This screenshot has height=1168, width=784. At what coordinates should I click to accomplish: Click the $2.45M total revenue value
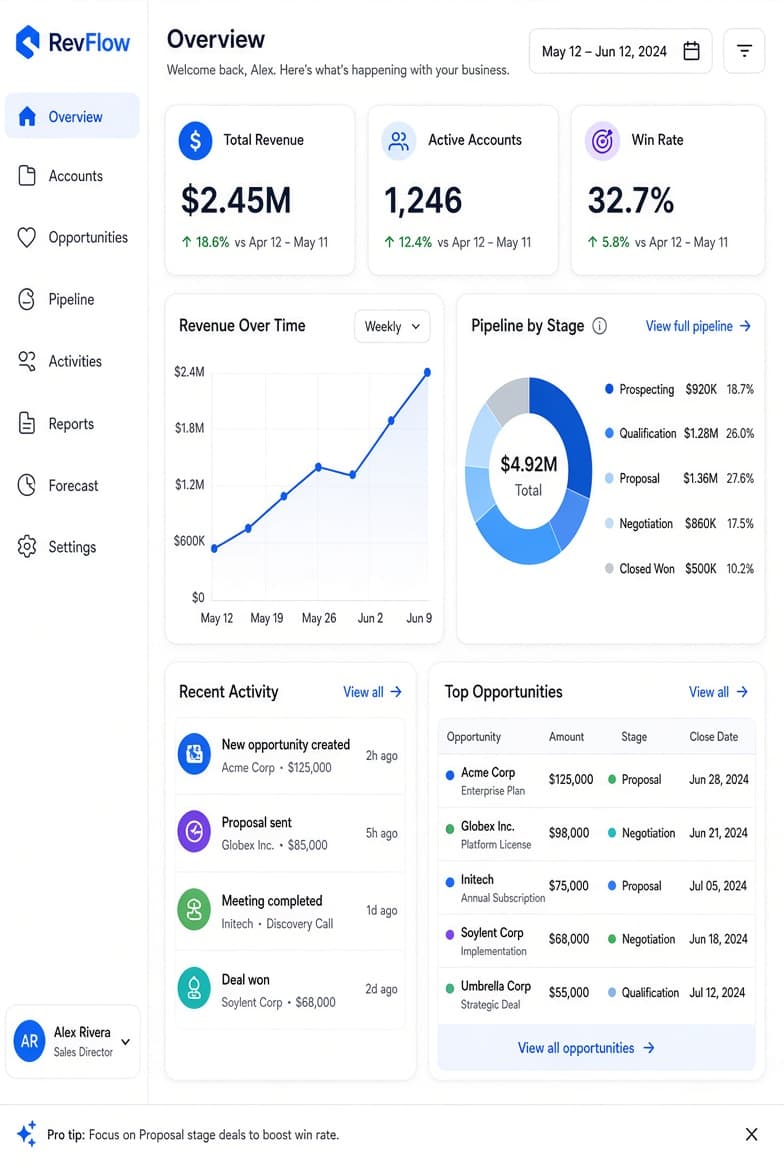click(x=235, y=200)
